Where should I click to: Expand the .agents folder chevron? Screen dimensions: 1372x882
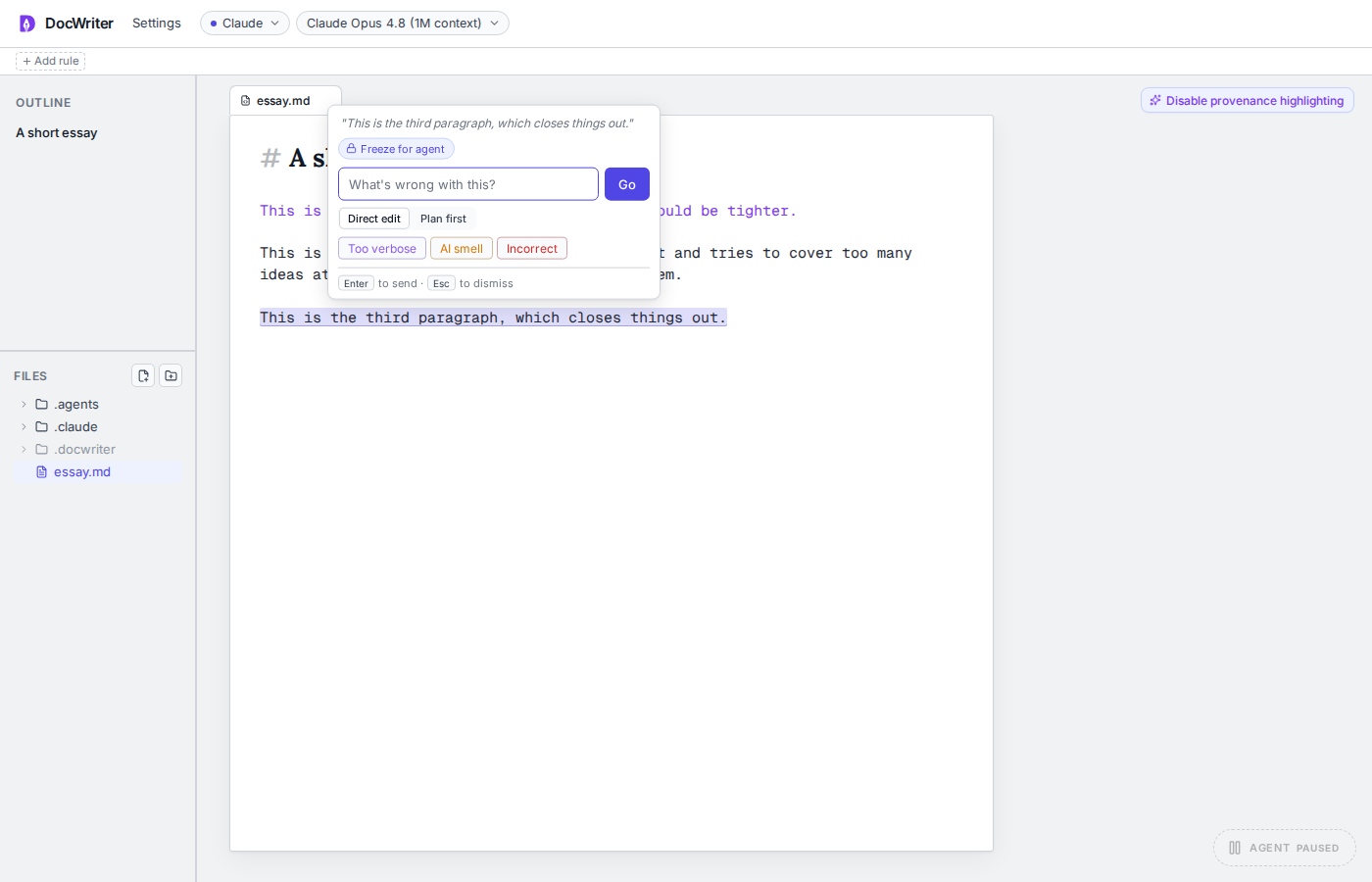(x=24, y=404)
